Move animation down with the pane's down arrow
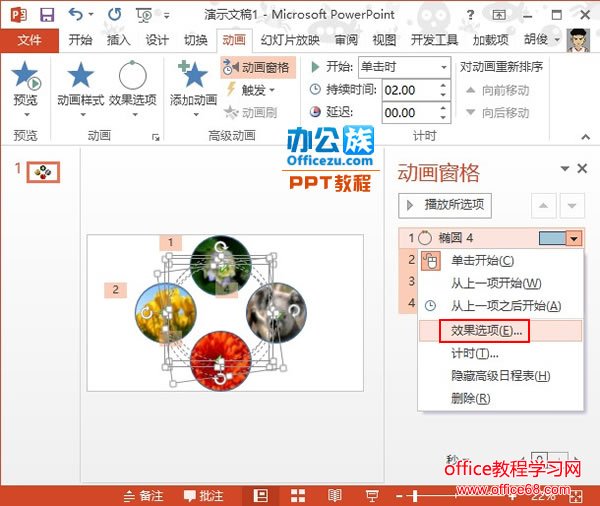Image resolution: width=600 pixels, height=506 pixels. tap(572, 206)
